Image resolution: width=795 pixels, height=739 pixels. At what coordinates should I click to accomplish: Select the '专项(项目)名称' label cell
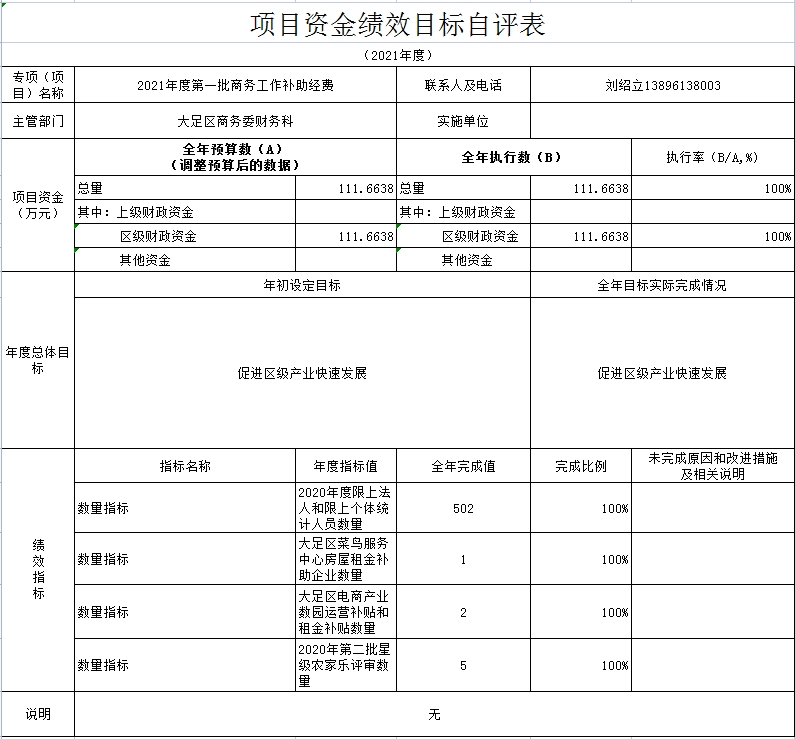pyautogui.click(x=38, y=85)
